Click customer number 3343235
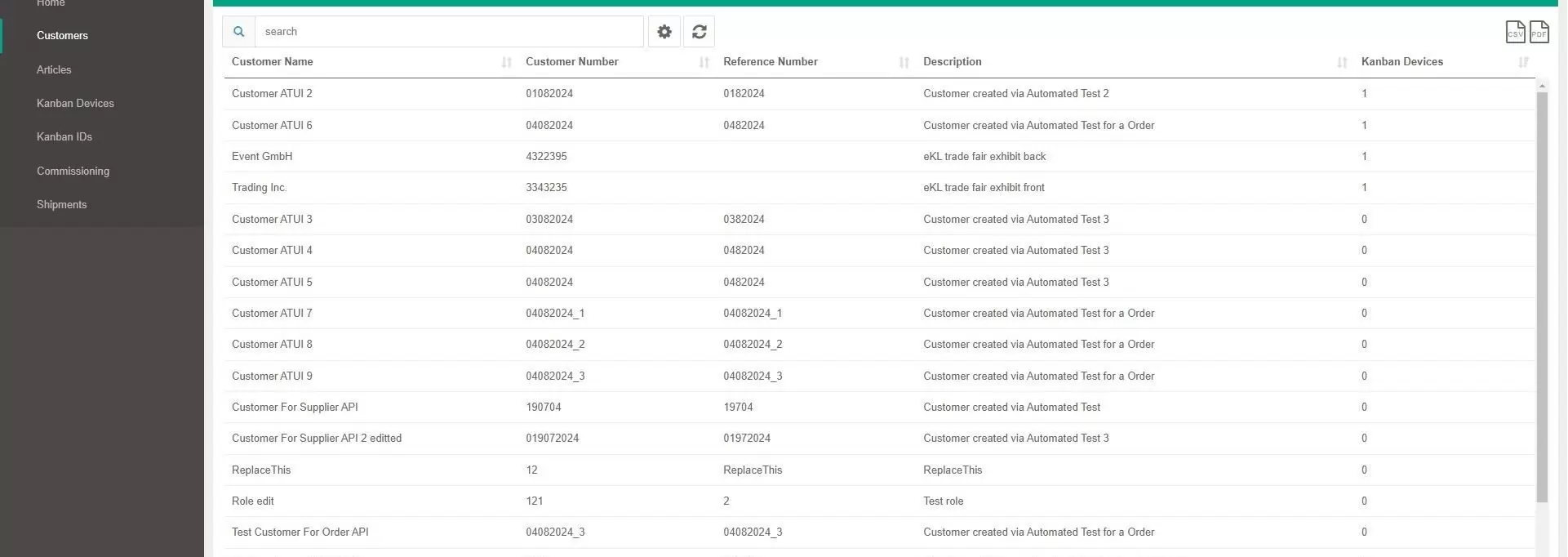 546,188
